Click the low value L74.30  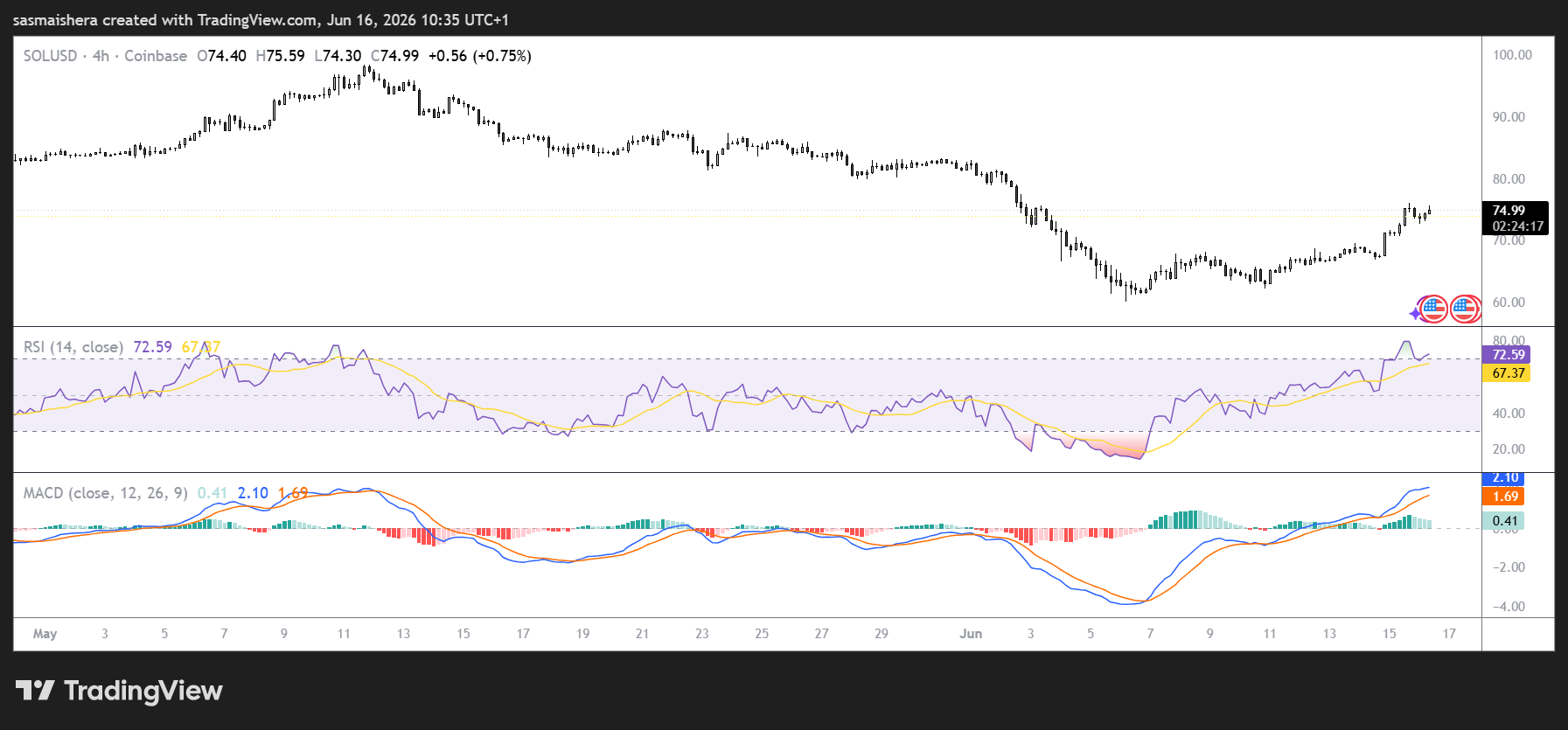click(338, 56)
